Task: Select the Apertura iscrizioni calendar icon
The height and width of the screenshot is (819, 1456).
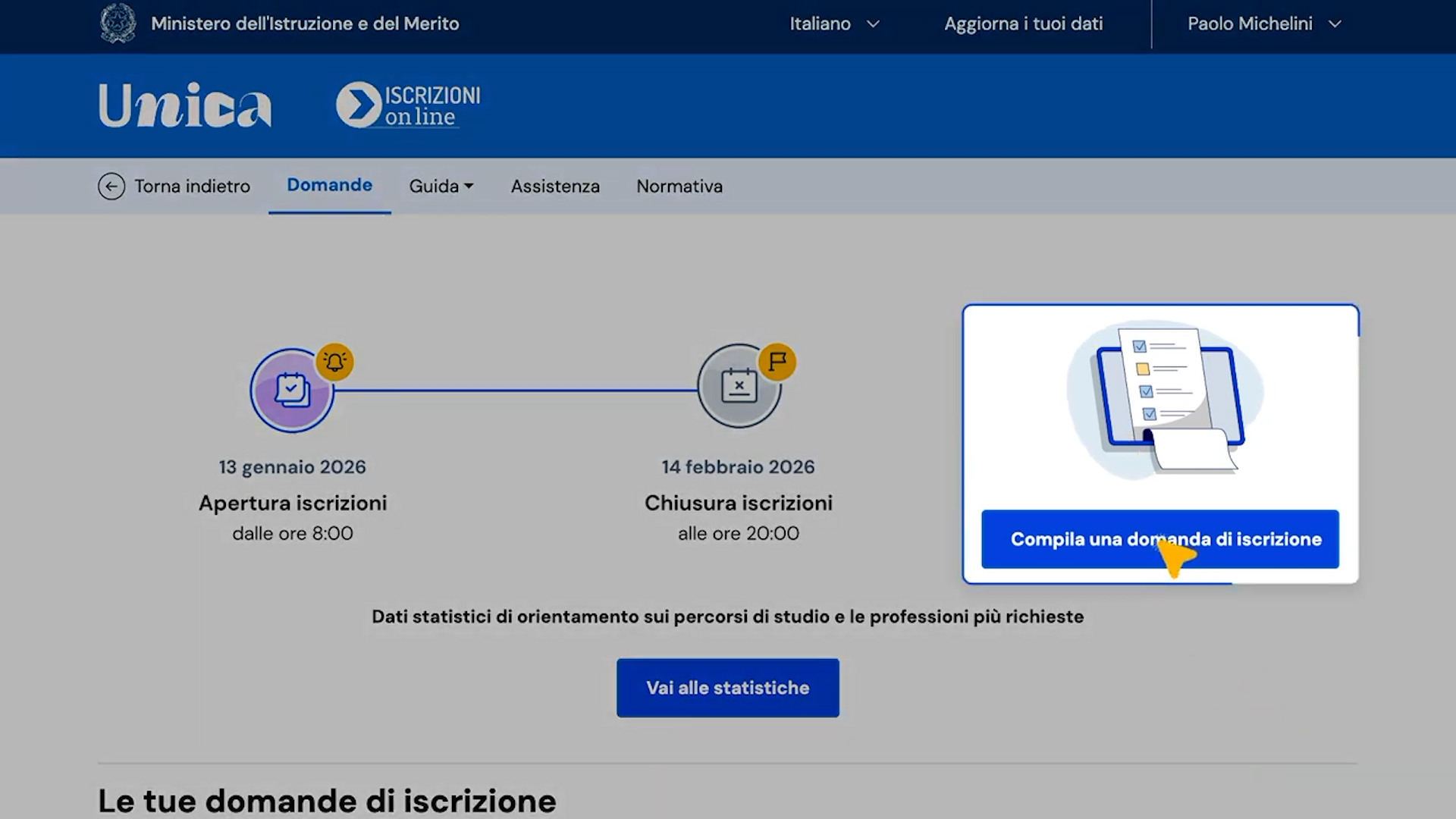Action: click(292, 390)
